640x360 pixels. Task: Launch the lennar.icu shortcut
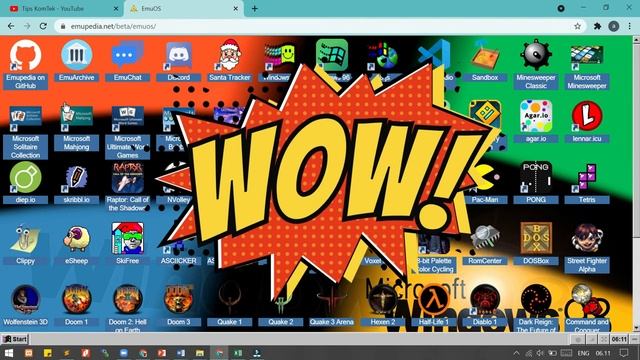click(587, 122)
